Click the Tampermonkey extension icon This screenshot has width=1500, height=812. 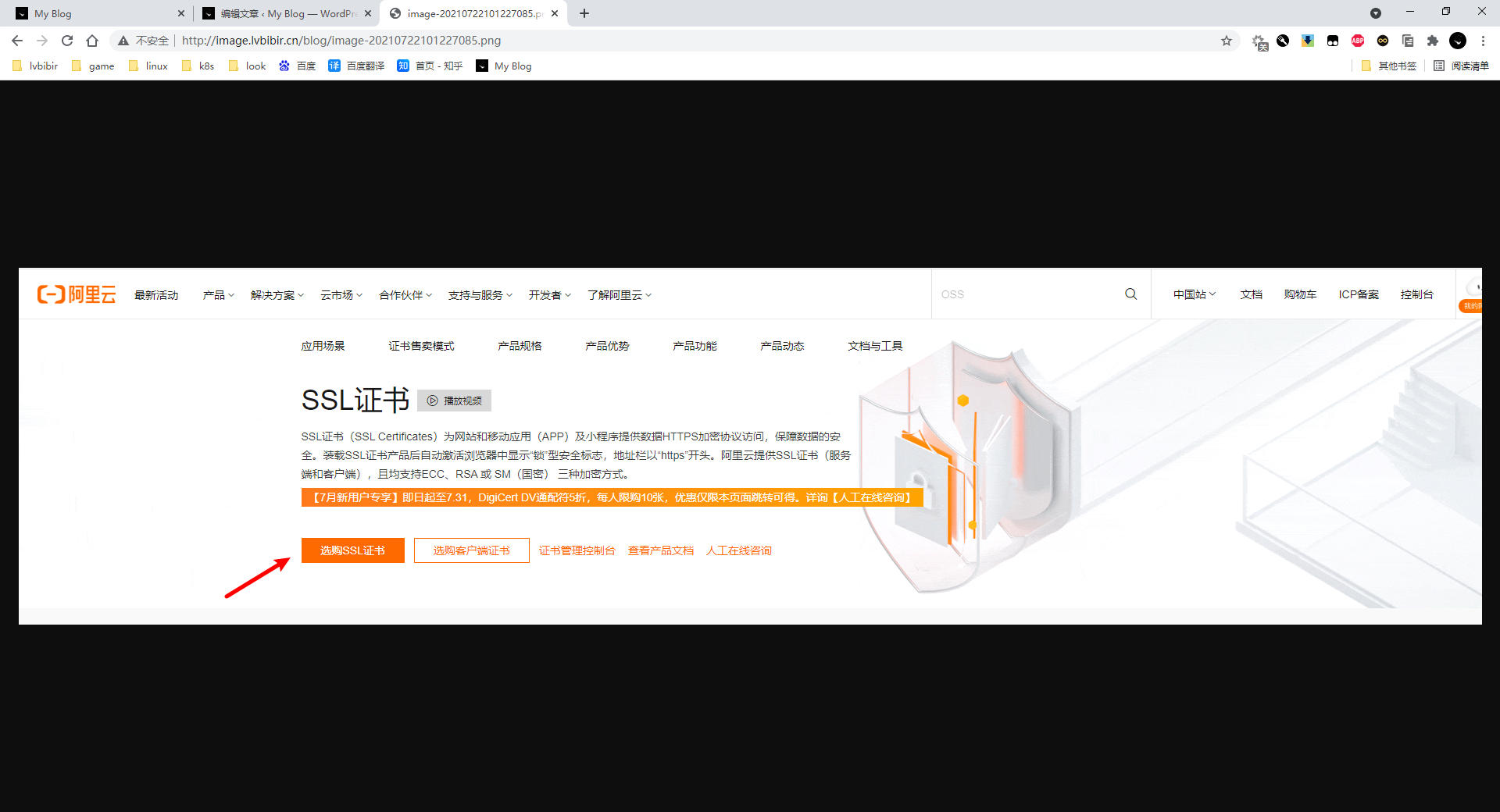(x=1333, y=41)
